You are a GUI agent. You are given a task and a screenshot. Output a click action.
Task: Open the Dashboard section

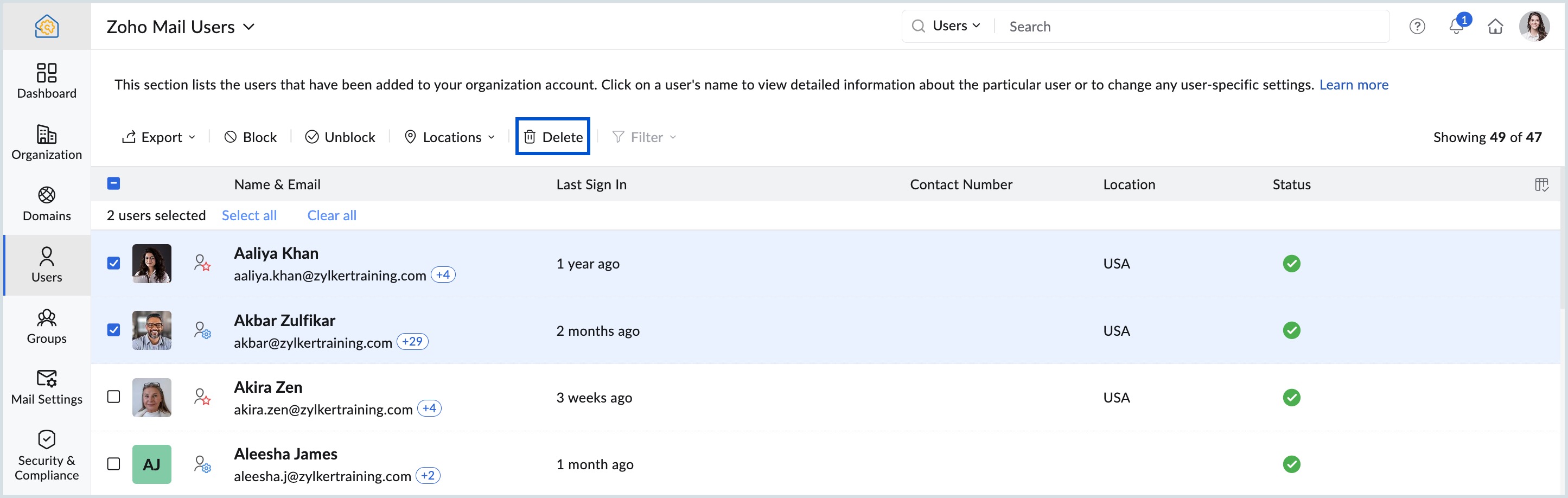click(x=47, y=81)
